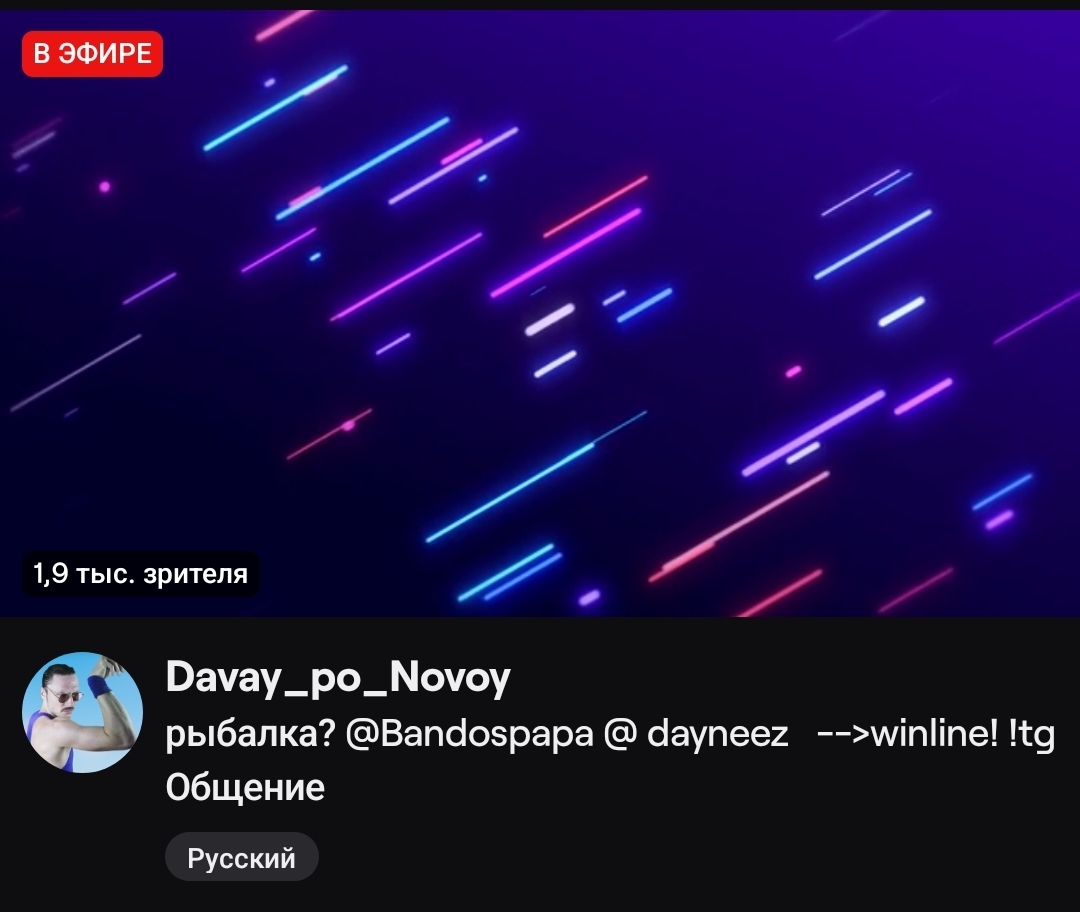The height and width of the screenshot is (912, 1080).
Task: Open the Общение category link
Action: (245, 787)
